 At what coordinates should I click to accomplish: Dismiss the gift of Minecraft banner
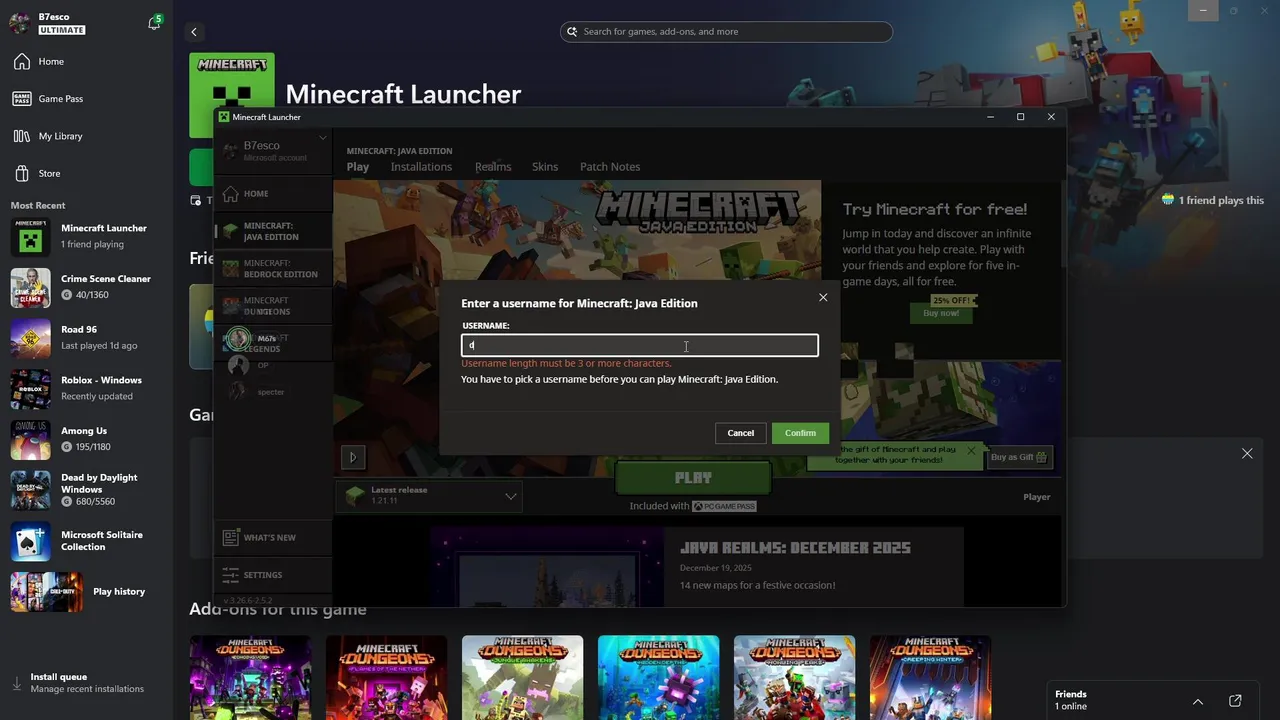(971, 451)
